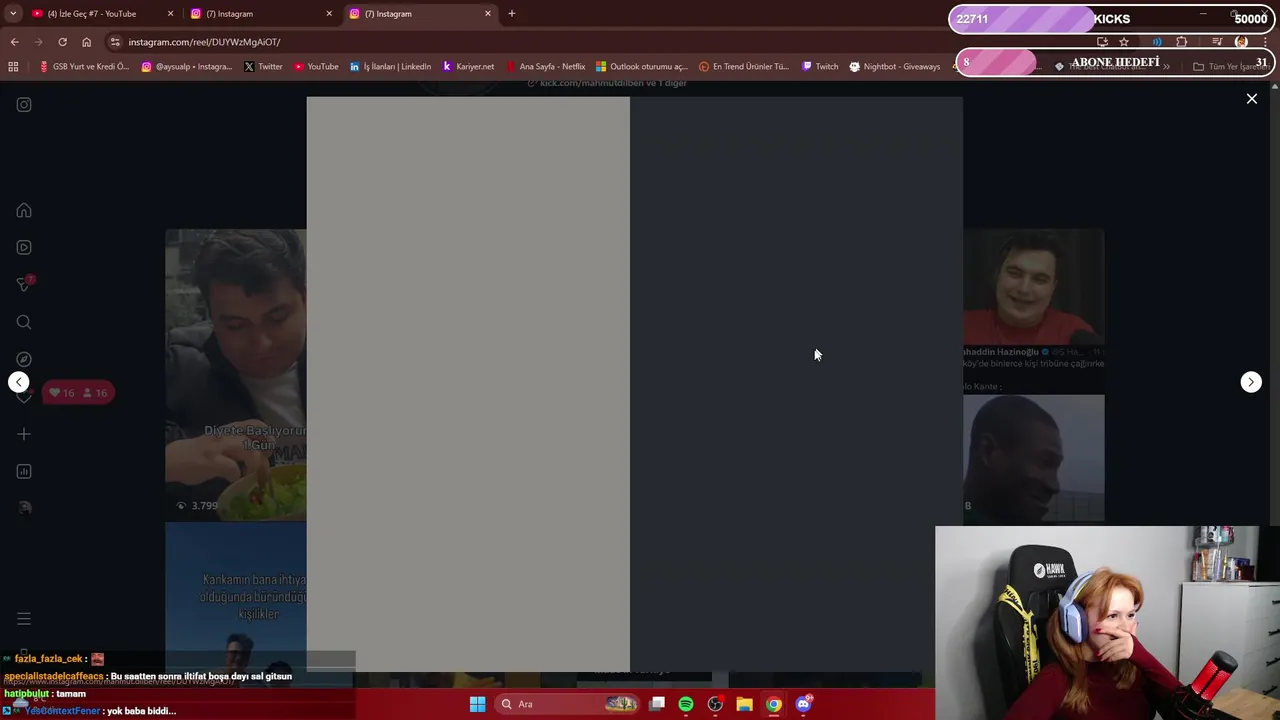Screen dimensions: 1280x720
Task: Open the 'Ana Sayfa - Netflix' bookmark
Action: (x=545, y=67)
